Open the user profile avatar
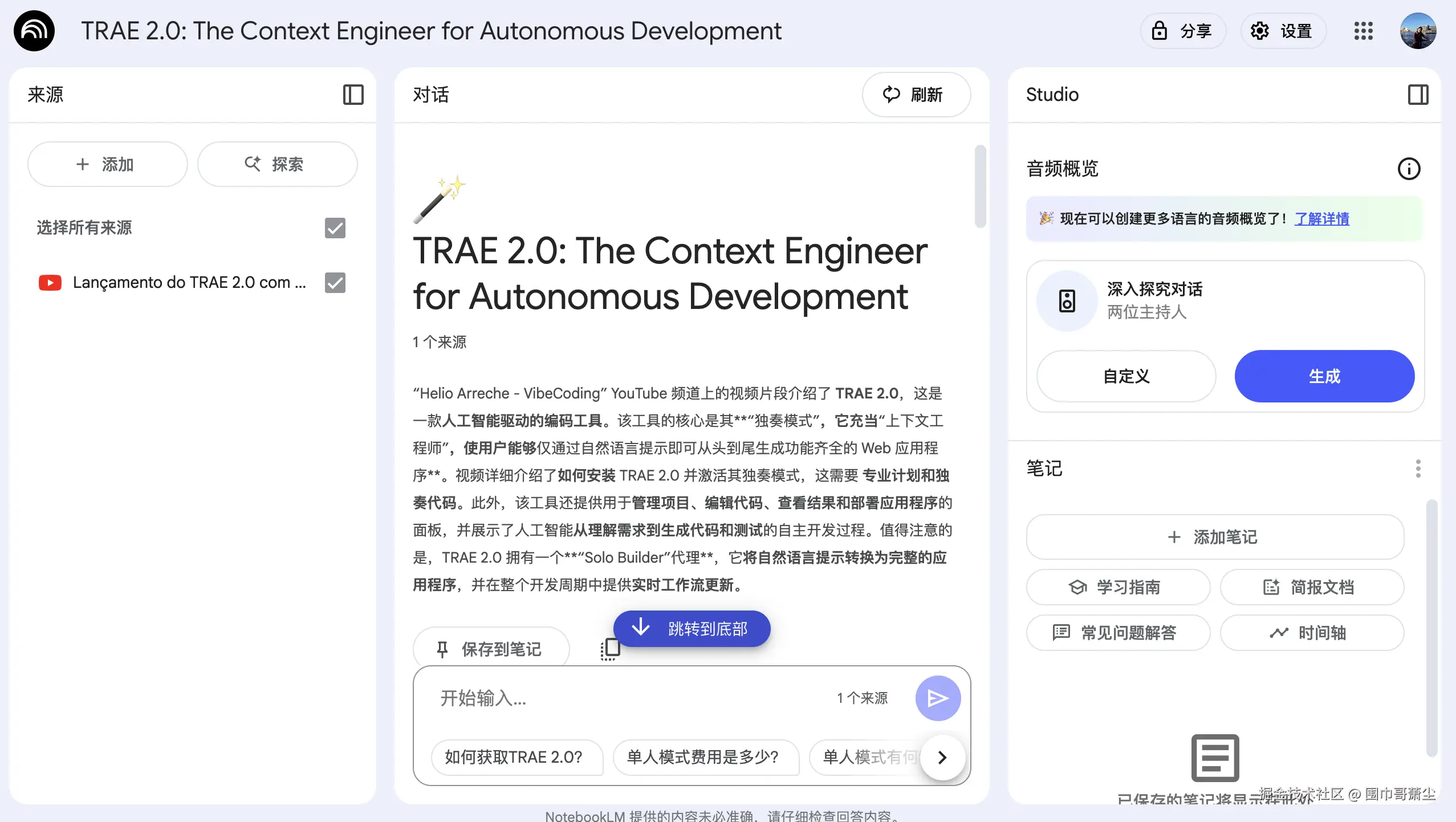Viewport: 1456px width, 822px height. 1418,31
